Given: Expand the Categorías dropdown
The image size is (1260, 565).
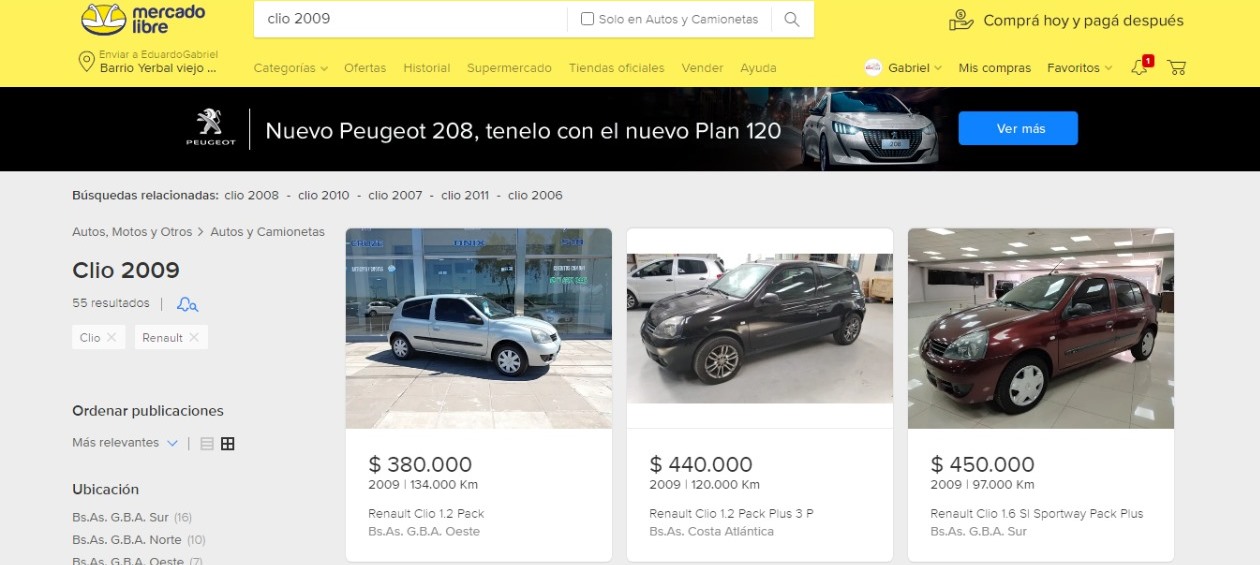Looking at the screenshot, I should (x=291, y=68).
